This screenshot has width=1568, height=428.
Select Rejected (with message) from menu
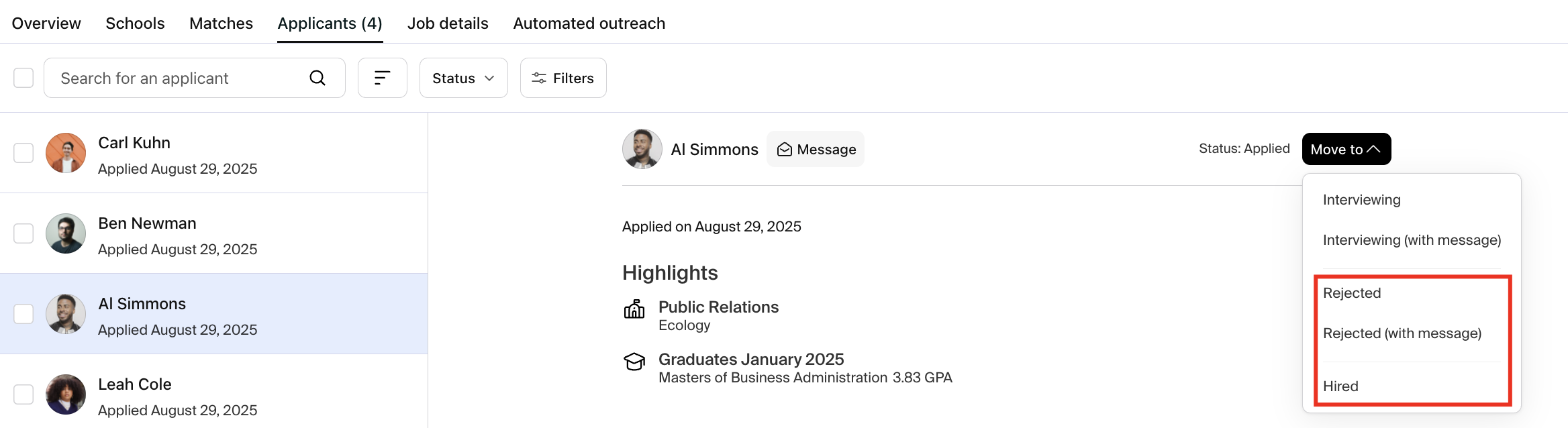pyautogui.click(x=1402, y=333)
